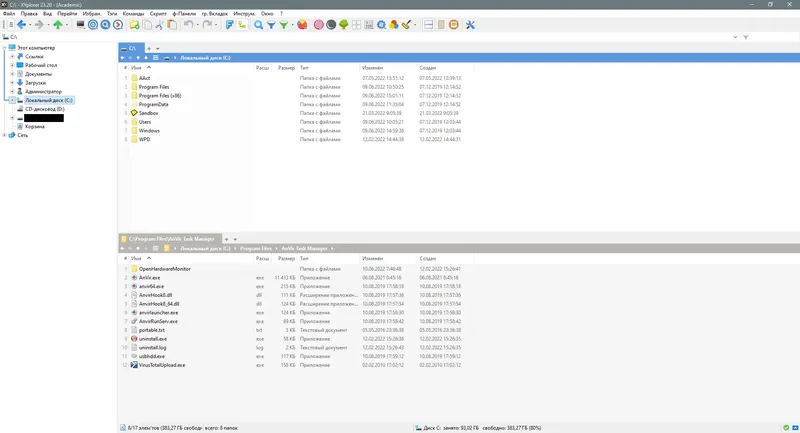
Task: Go up one level with the green arrow
Action: point(58,24)
